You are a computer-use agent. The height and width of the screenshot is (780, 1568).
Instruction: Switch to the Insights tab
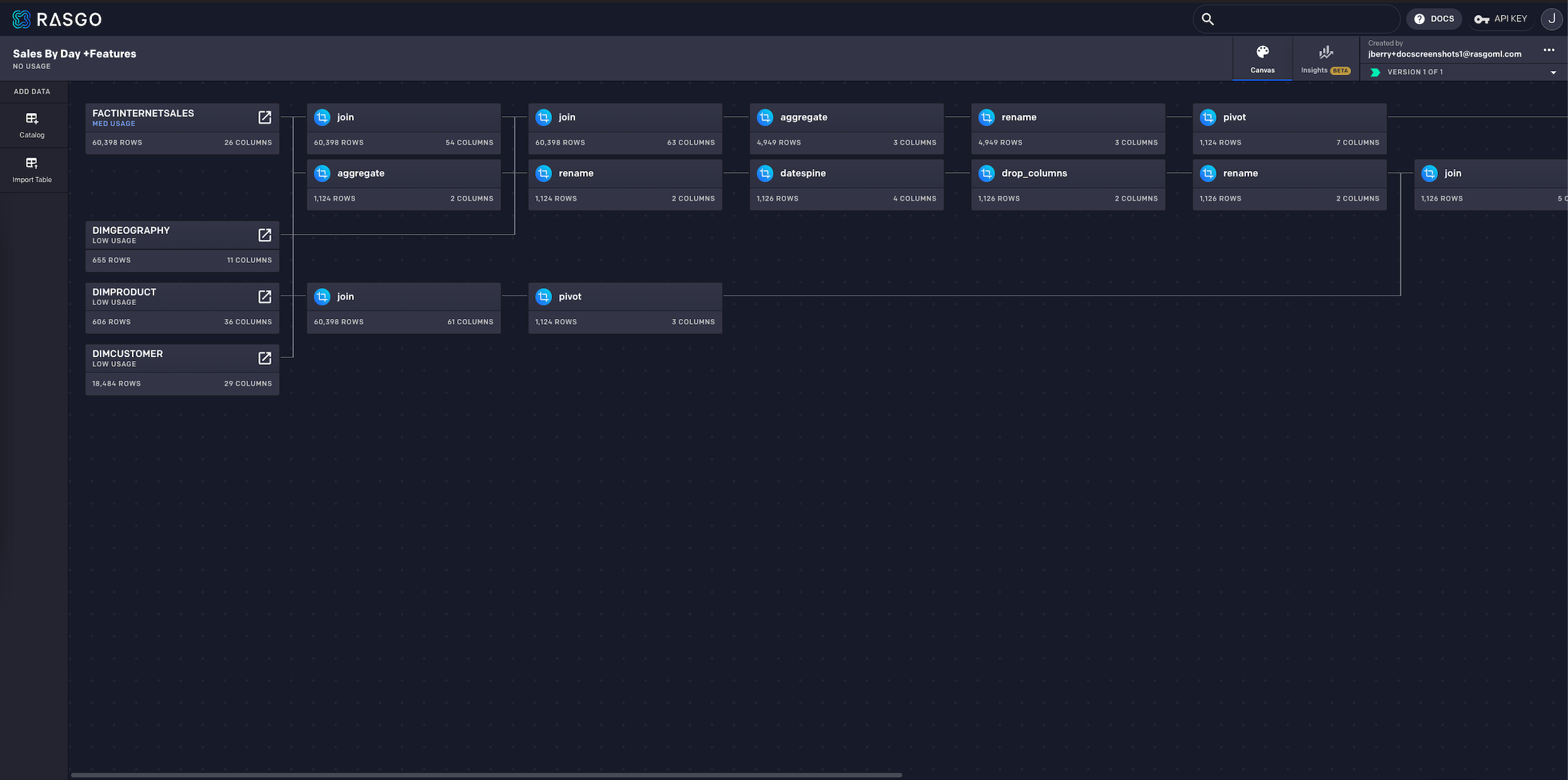click(1326, 59)
